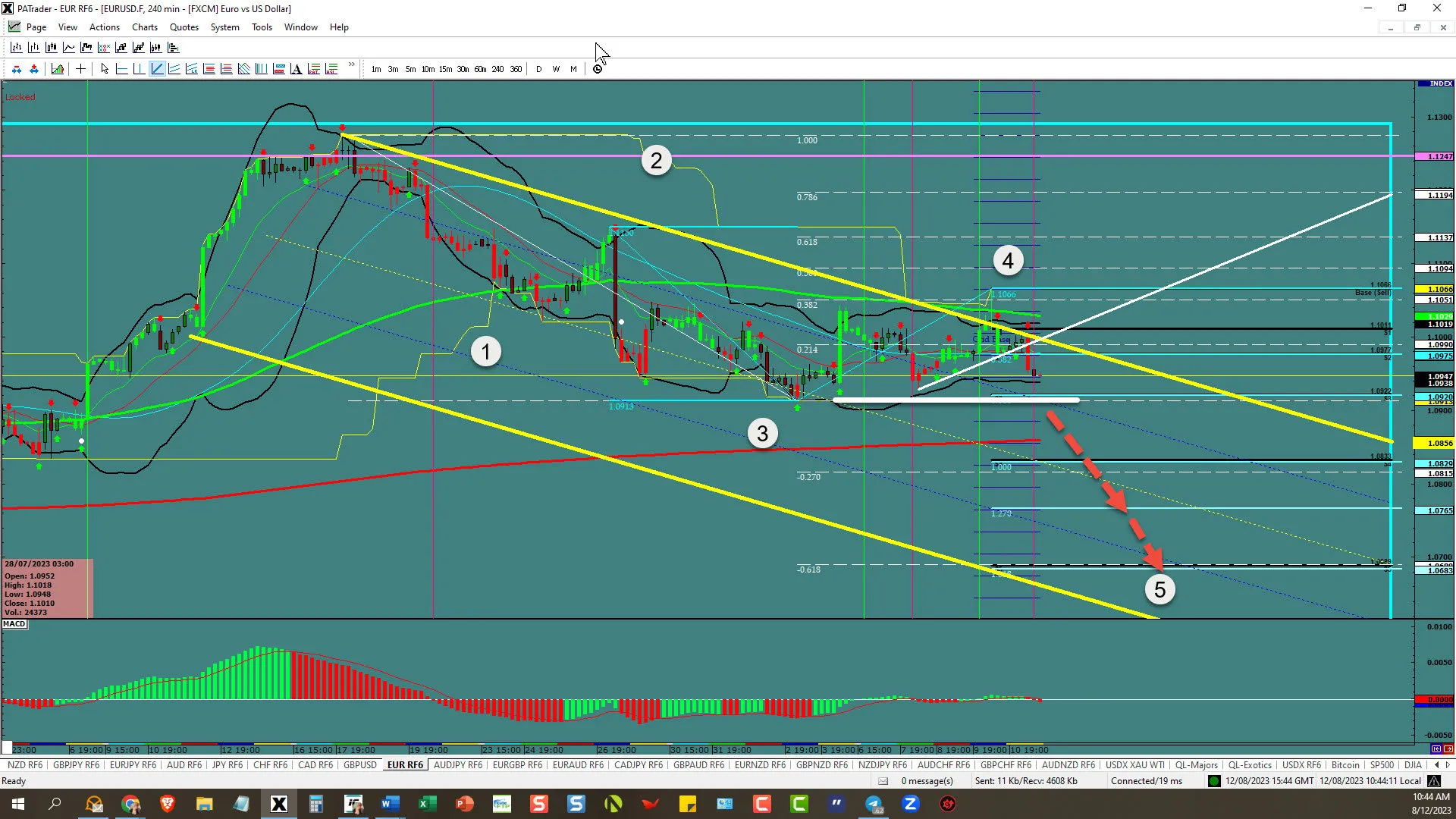Switch to candlestick chart type icon
The image size is (1456, 819).
[x=51, y=48]
